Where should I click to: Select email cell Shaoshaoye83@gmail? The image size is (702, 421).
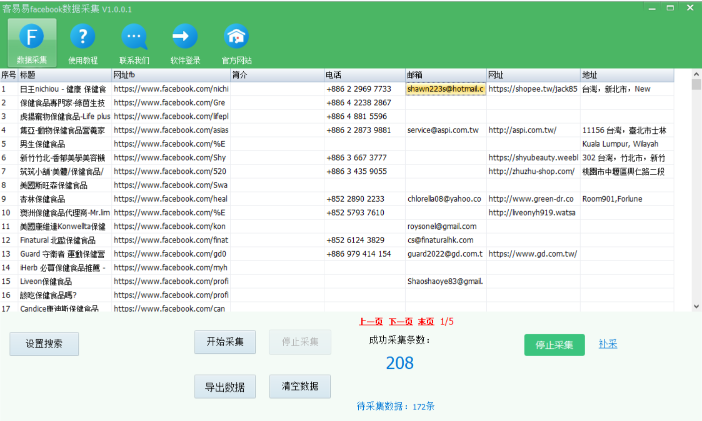(446, 281)
